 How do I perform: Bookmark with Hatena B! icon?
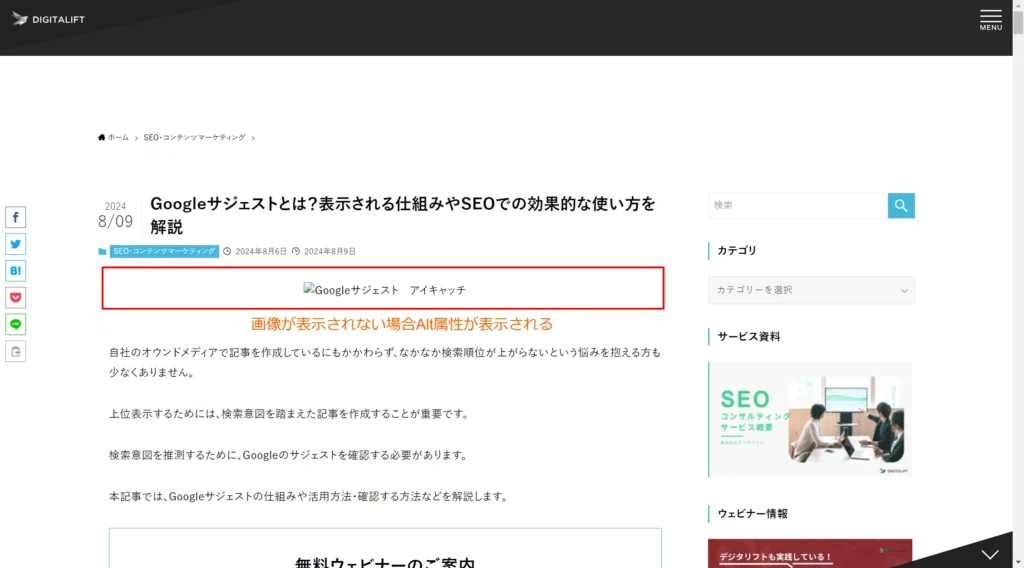click(16, 271)
